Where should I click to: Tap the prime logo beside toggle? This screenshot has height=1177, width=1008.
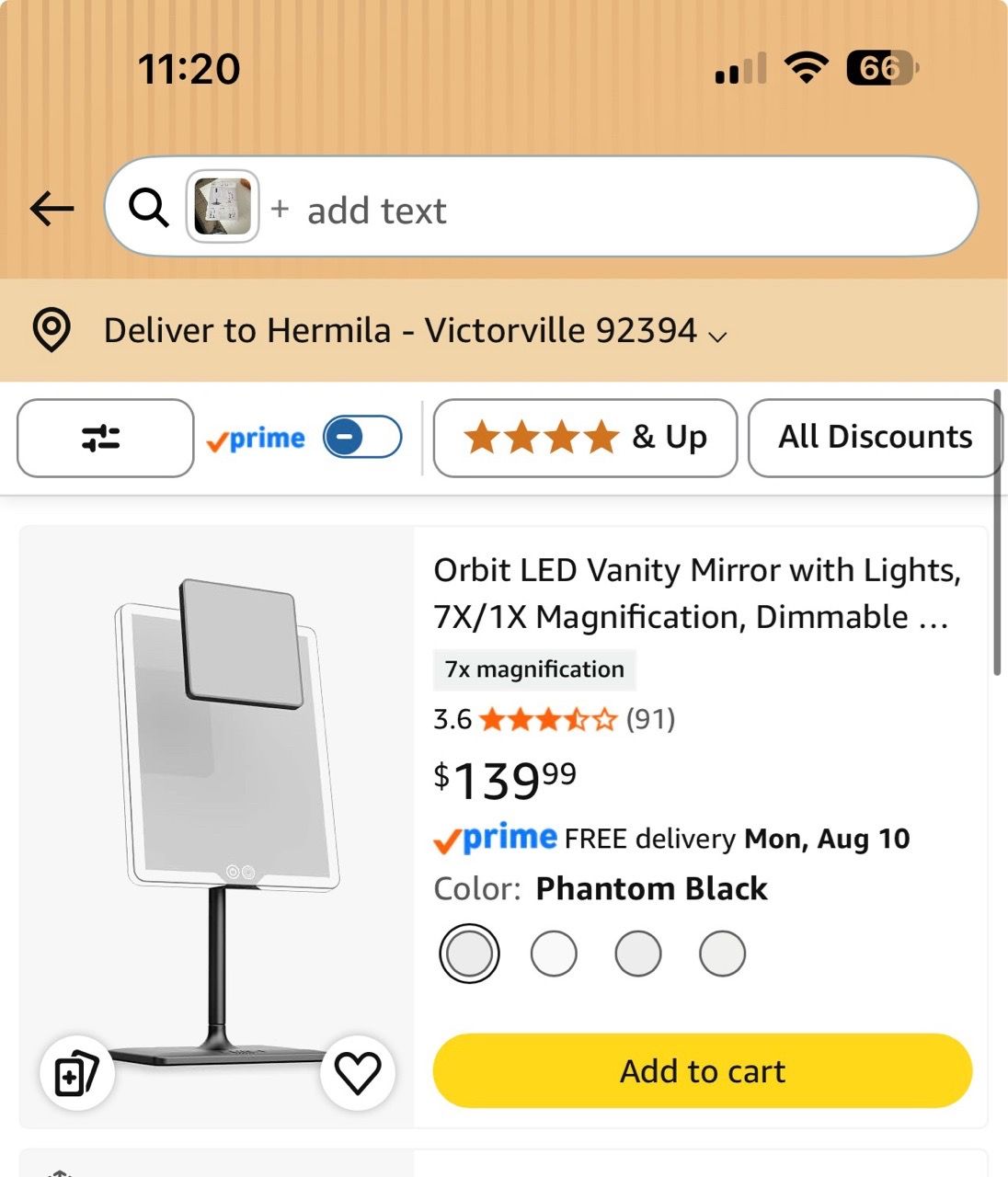click(256, 439)
